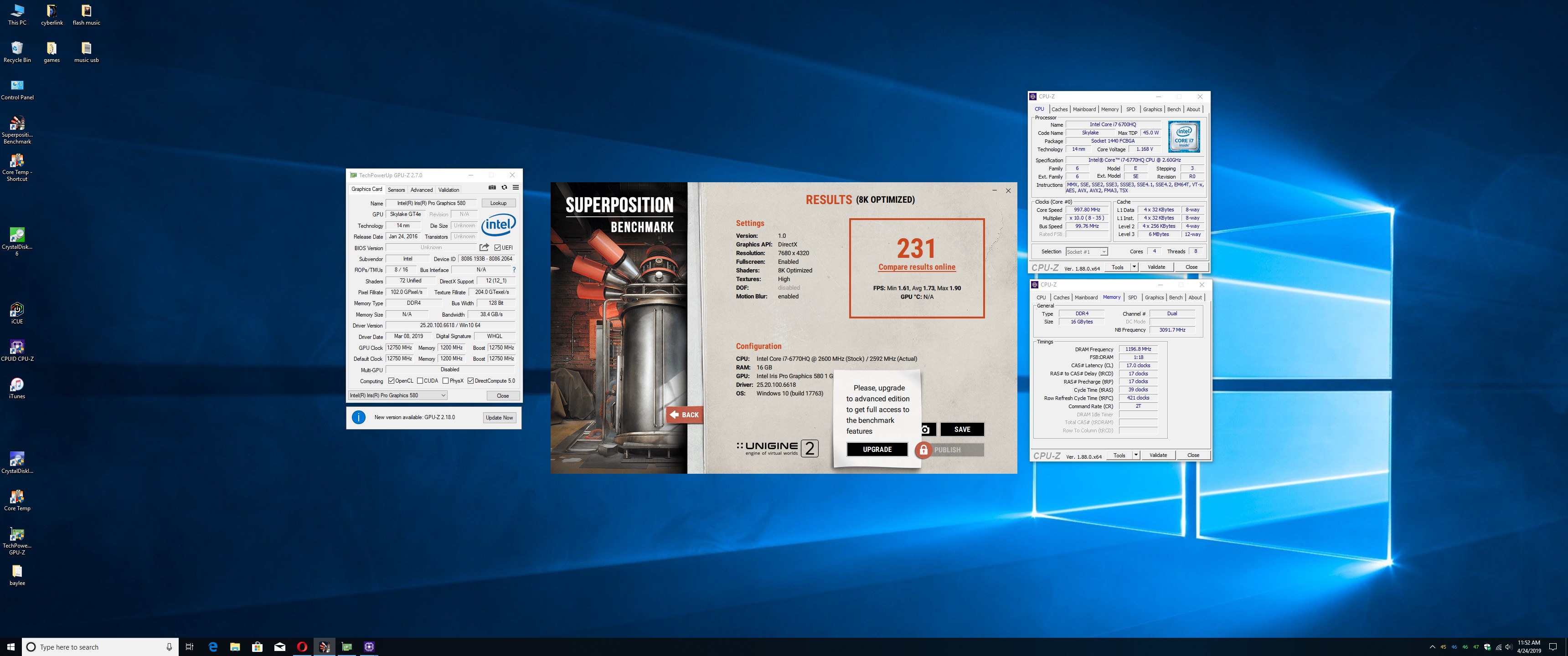Screen dimensions: 1568x656
Task: Click the UPGRADE button in Superposition
Action: 877,450
